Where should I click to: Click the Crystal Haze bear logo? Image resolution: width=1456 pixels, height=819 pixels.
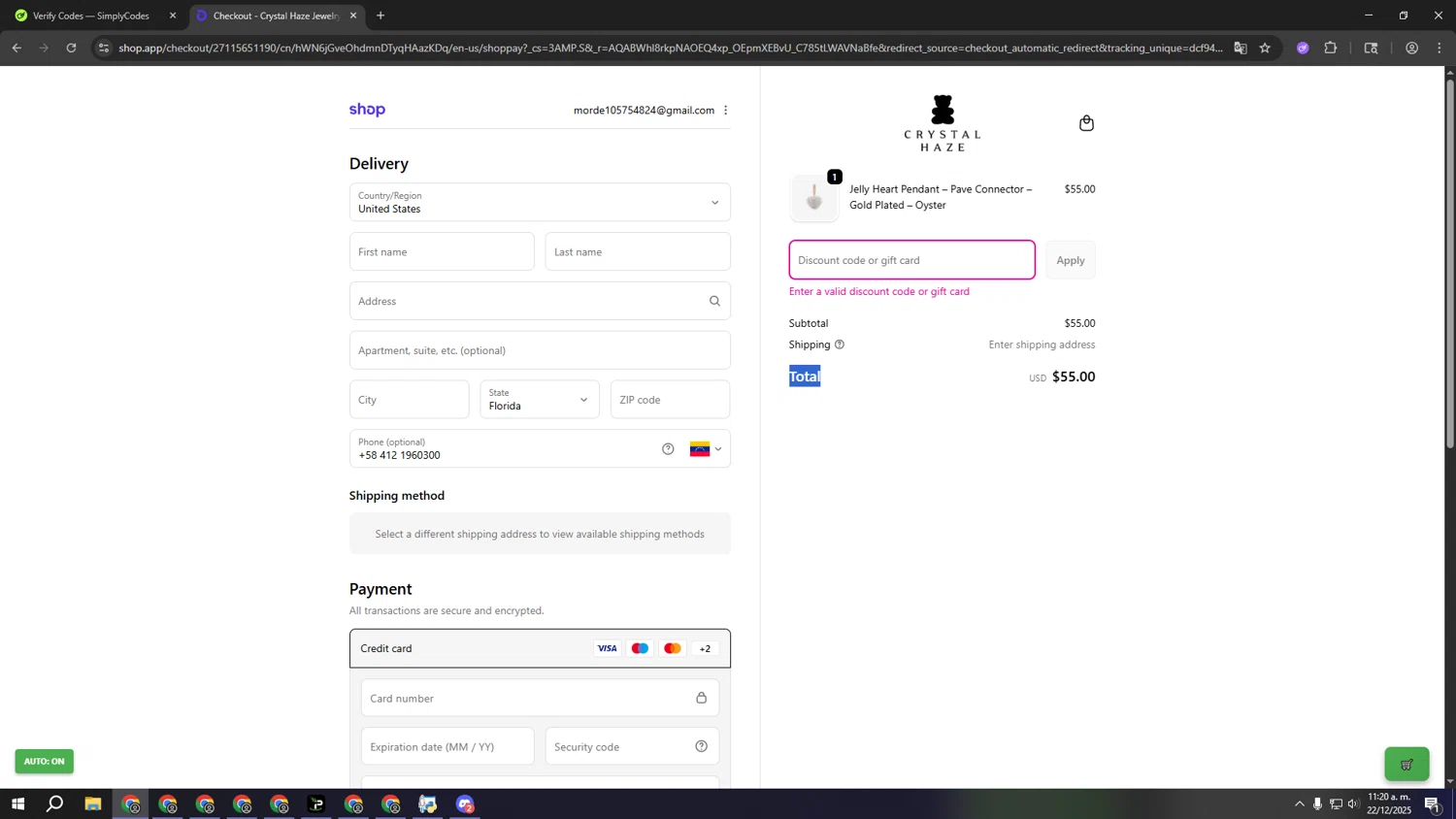[x=943, y=122]
